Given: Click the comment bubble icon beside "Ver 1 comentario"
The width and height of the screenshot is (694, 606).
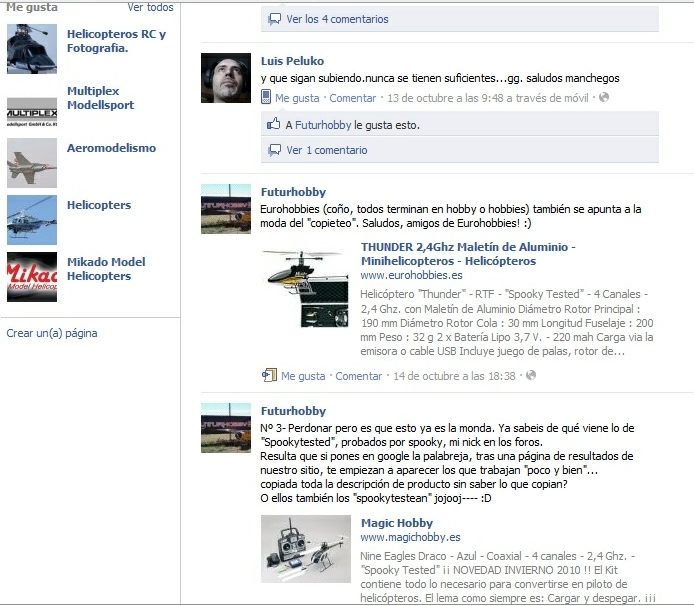Looking at the screenshot, I should pyautogui.click(x=274, y=150).
